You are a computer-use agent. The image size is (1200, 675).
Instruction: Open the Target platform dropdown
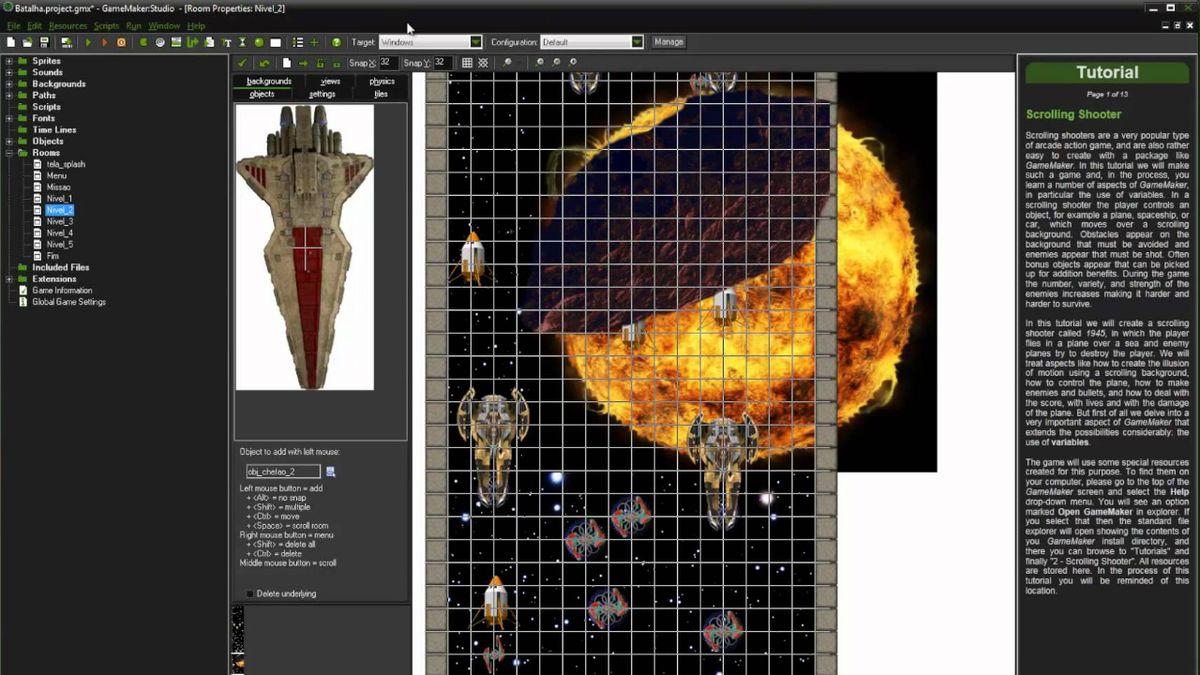coord(476,42)
